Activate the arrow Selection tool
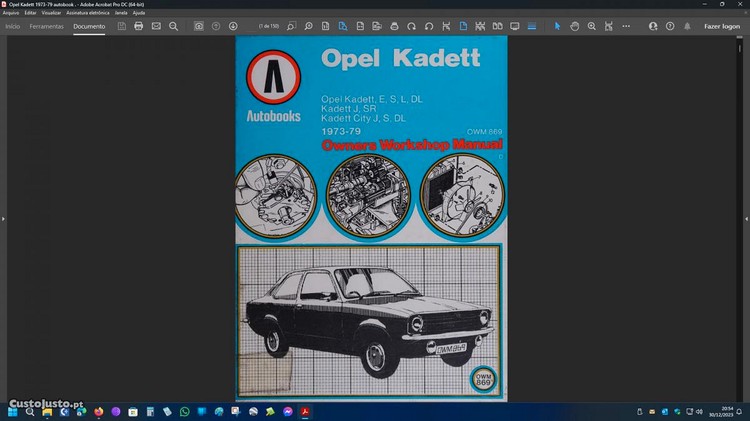 (x=558, y=26)
